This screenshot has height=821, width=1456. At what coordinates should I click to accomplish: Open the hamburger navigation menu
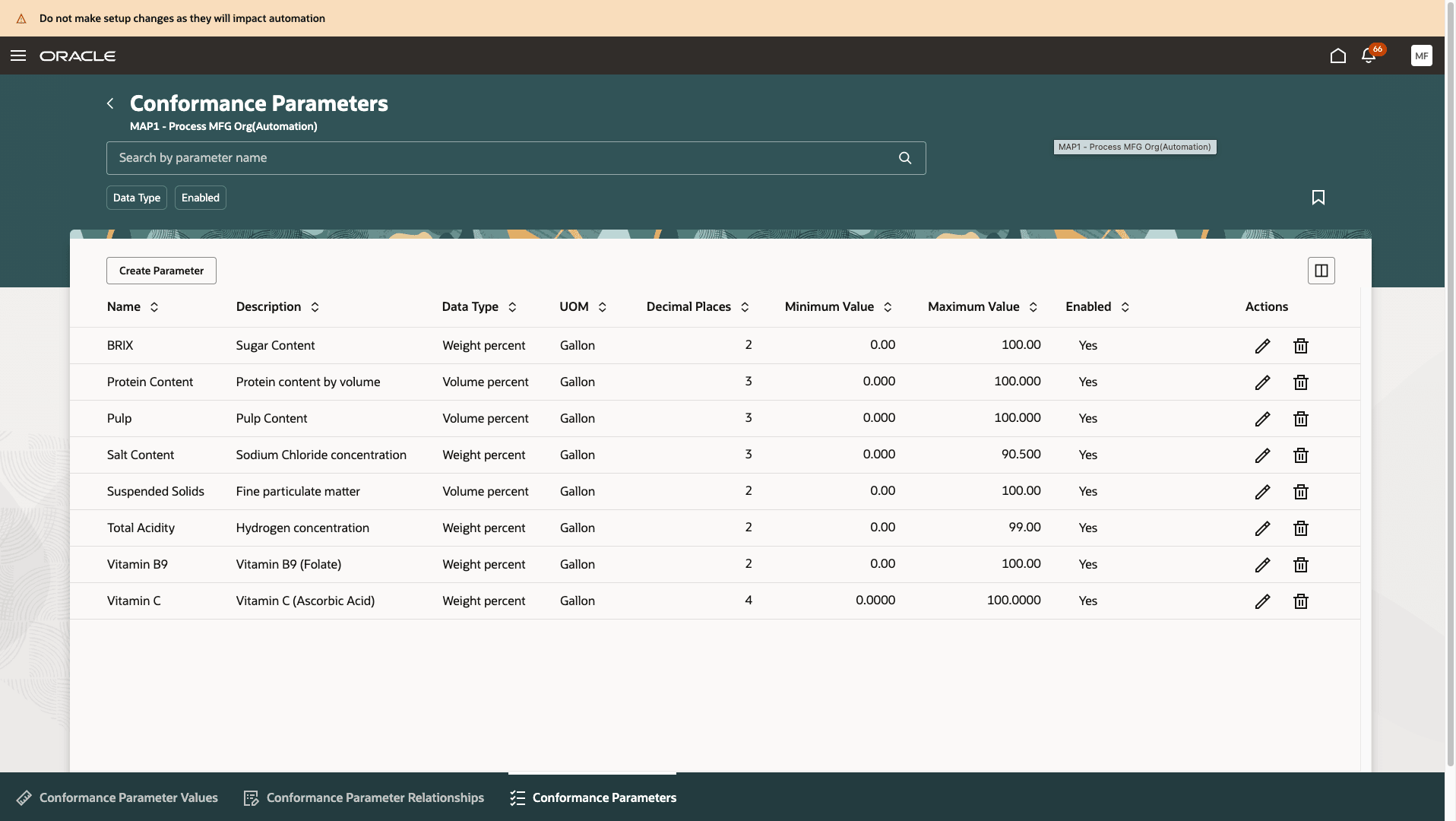pyautogui.click(x=18, y=55)
